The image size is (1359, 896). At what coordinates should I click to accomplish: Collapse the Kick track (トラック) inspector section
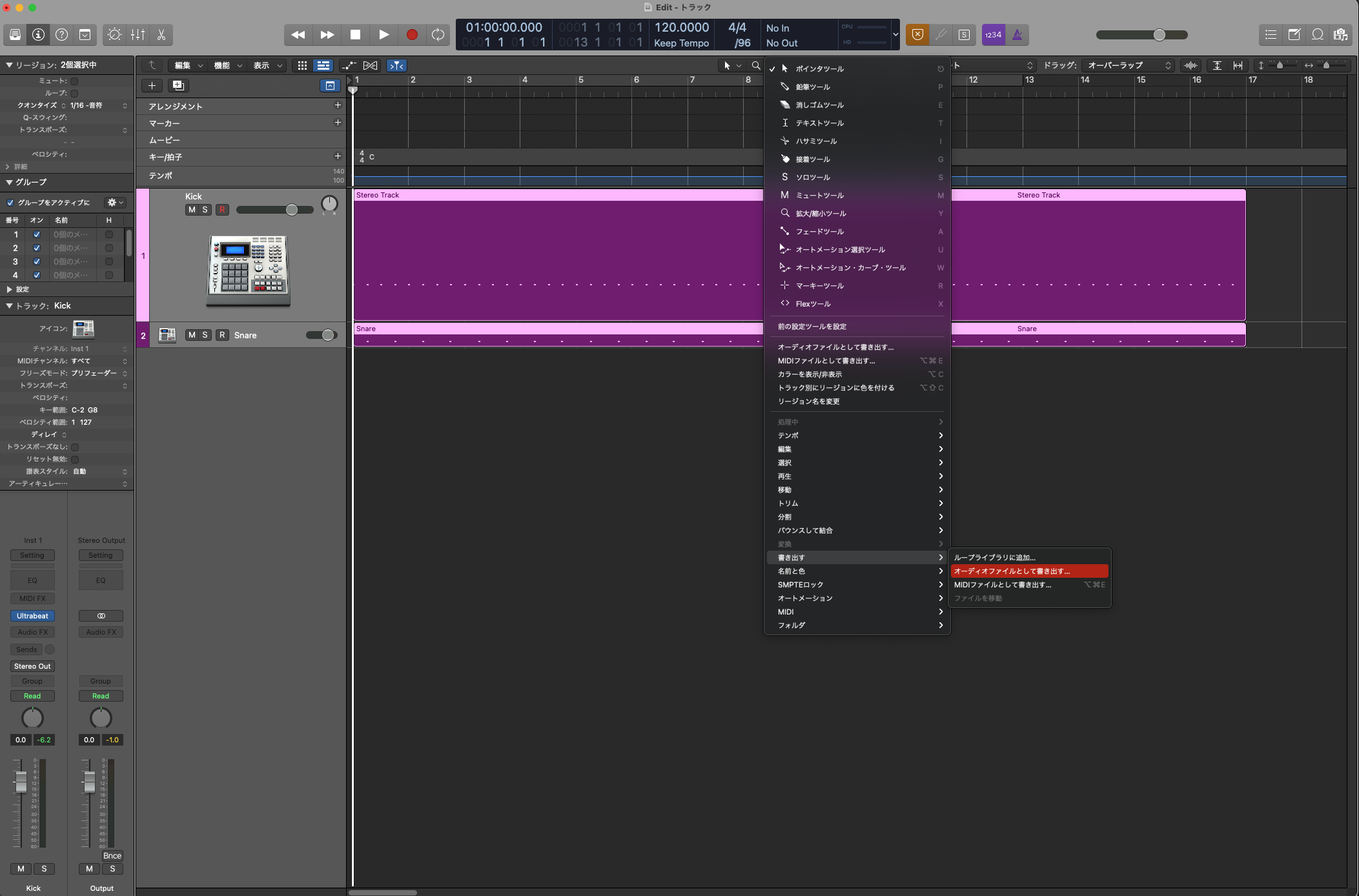click(x=9, y=306)
